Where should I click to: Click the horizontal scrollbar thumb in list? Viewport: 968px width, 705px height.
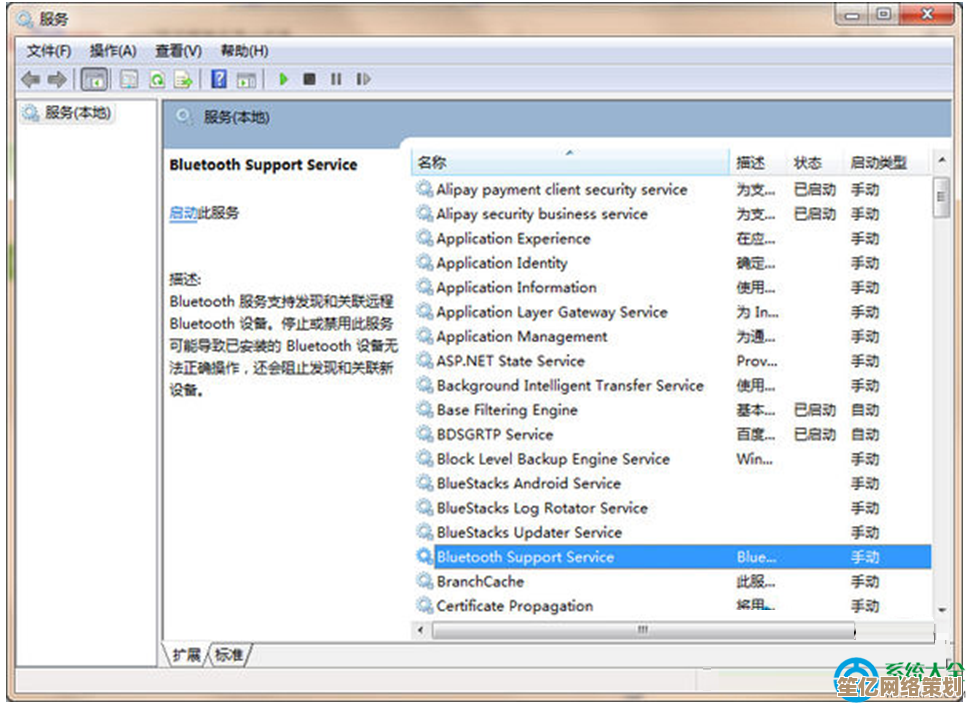click(642, 630)
